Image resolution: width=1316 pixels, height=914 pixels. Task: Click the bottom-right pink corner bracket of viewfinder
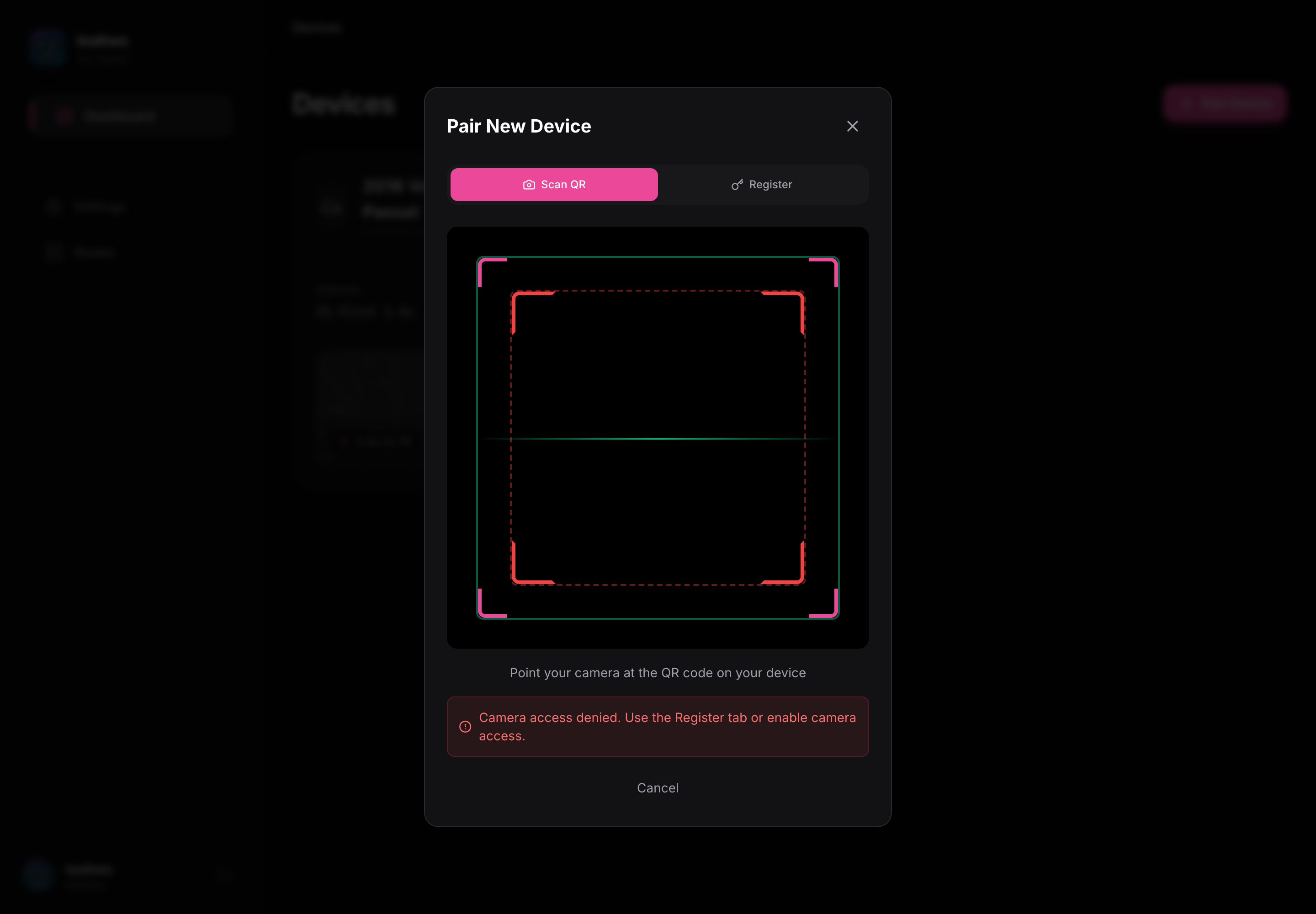pyautogui.click(x=823, y=604)
